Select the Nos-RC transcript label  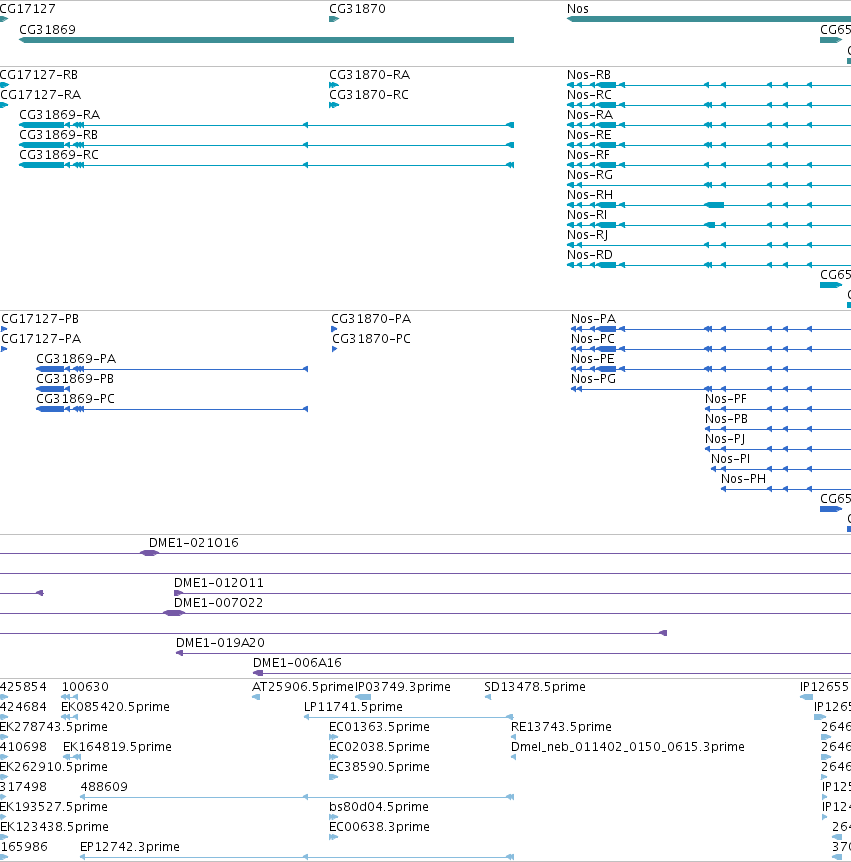[589, 95]
